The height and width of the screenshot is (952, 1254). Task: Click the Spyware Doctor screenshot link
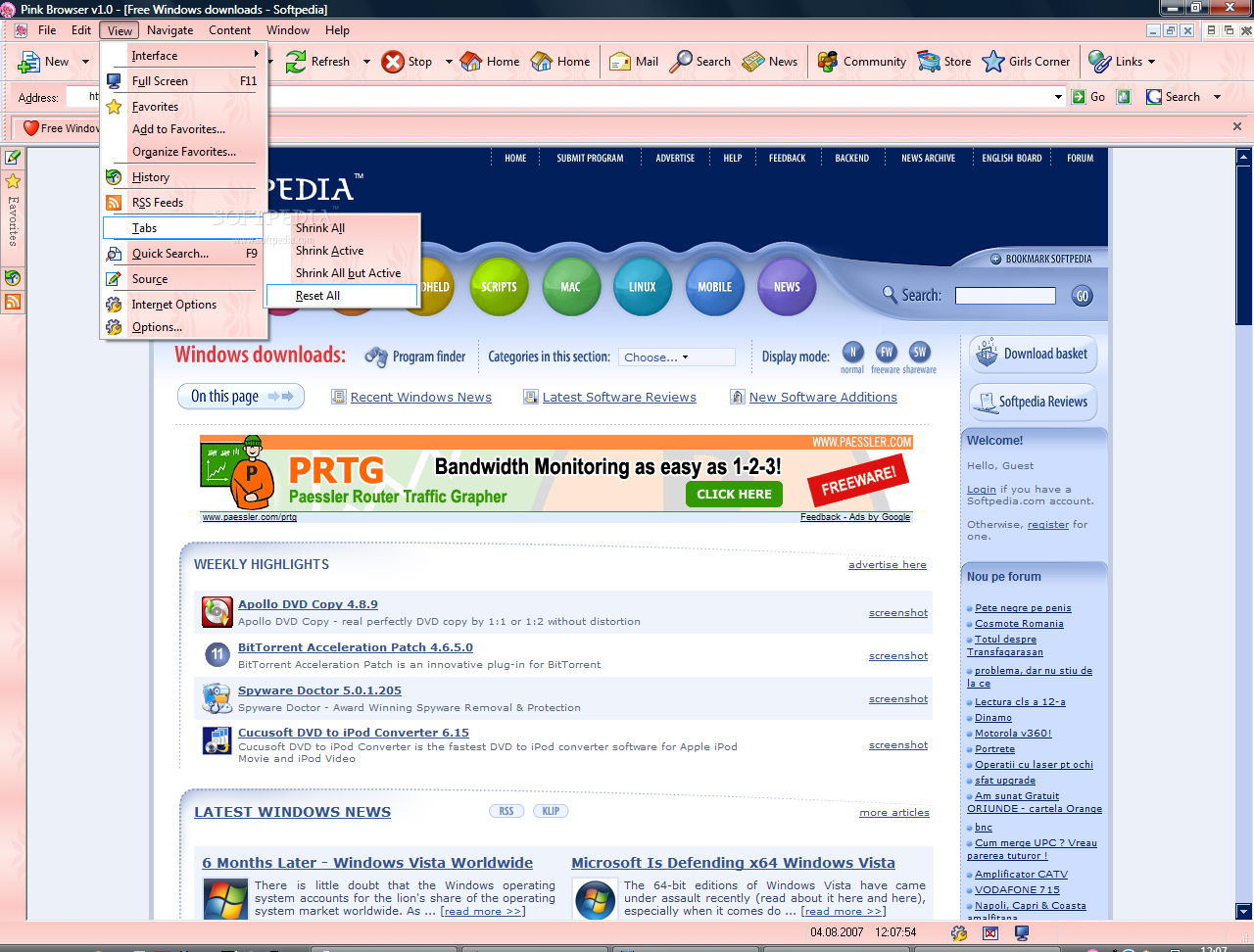tap(898, 698)
